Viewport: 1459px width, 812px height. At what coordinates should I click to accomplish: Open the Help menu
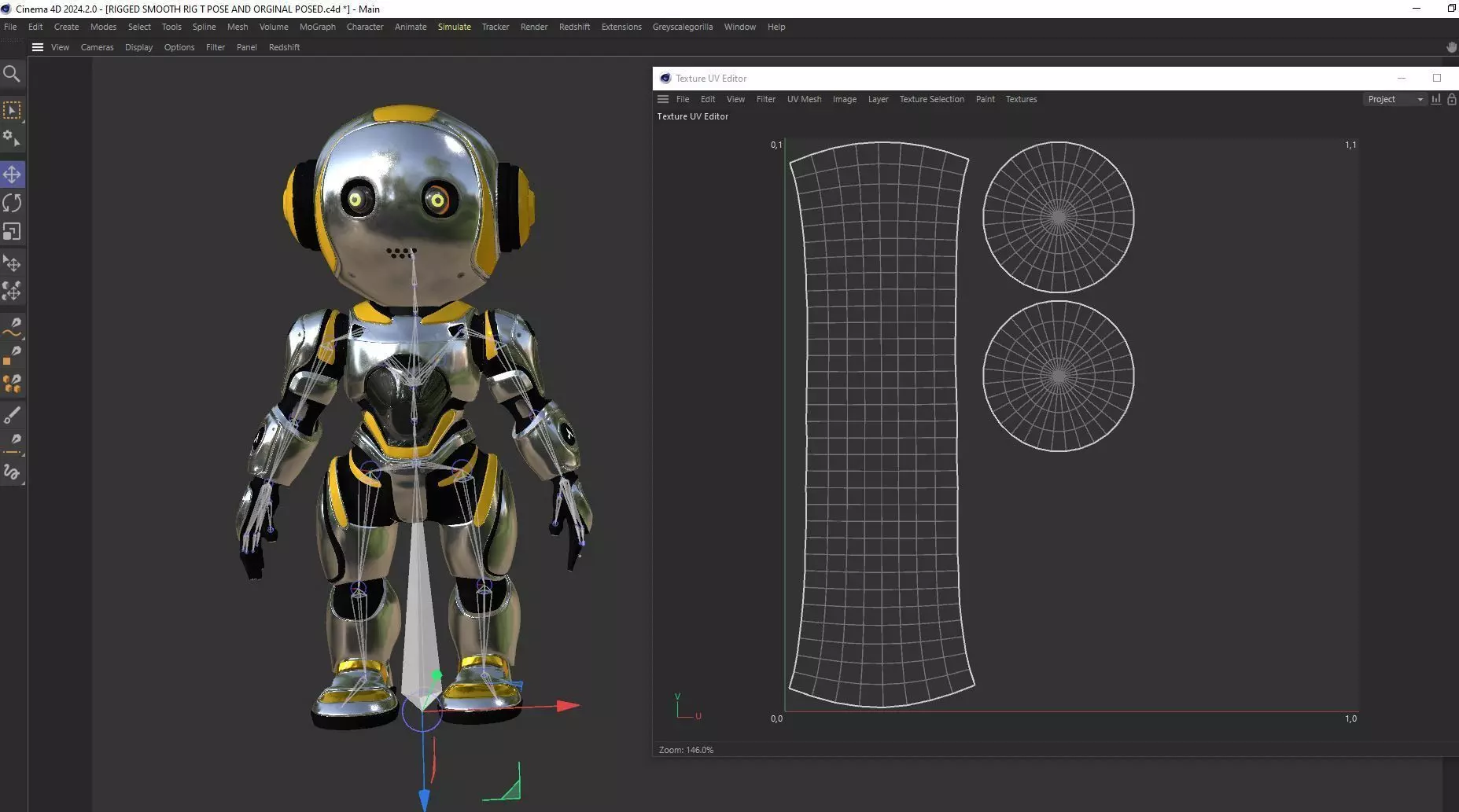pyautogui.click(x=776, y=27)
